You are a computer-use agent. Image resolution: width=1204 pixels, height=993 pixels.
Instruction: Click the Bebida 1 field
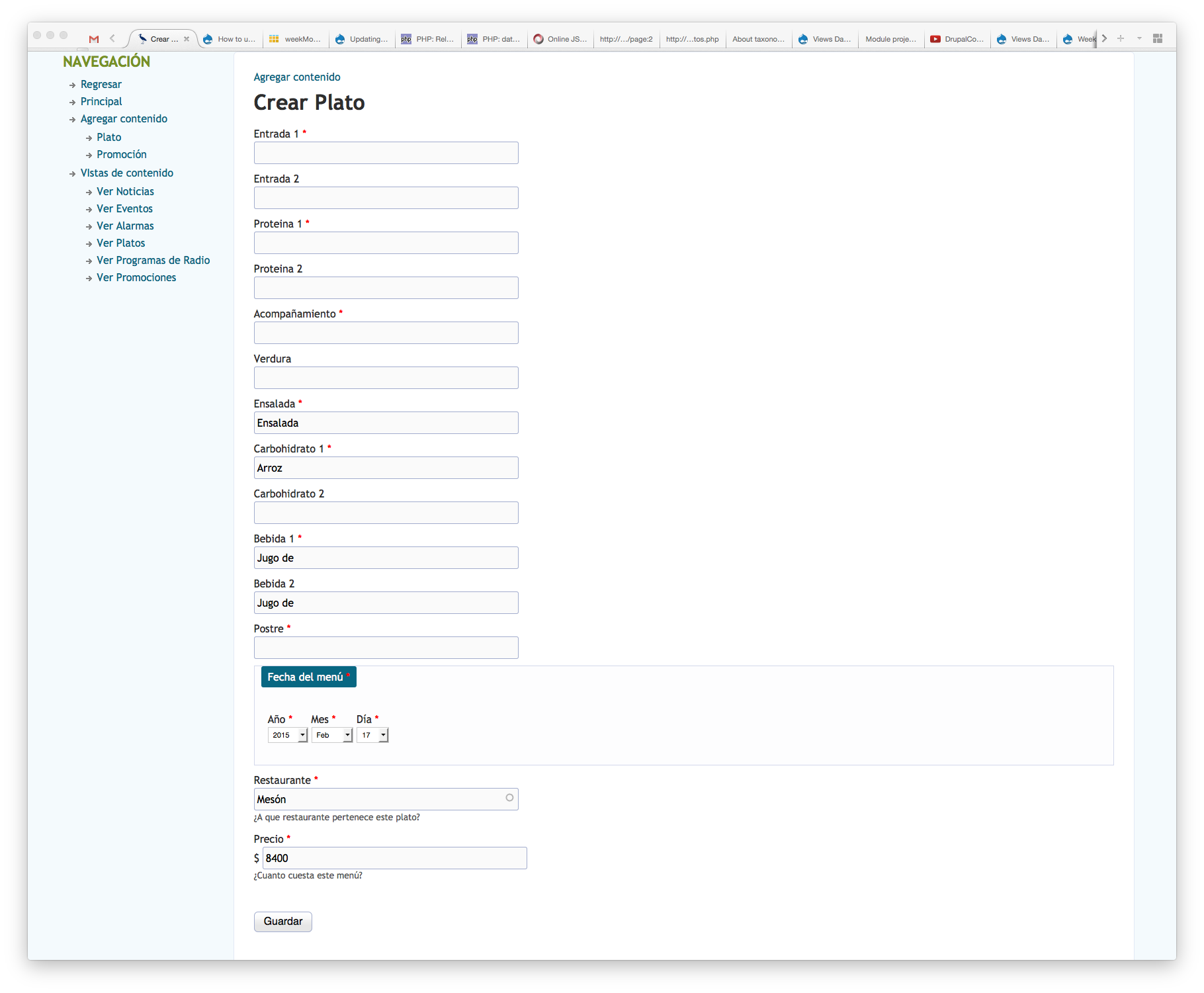click(x=386, y=558)
